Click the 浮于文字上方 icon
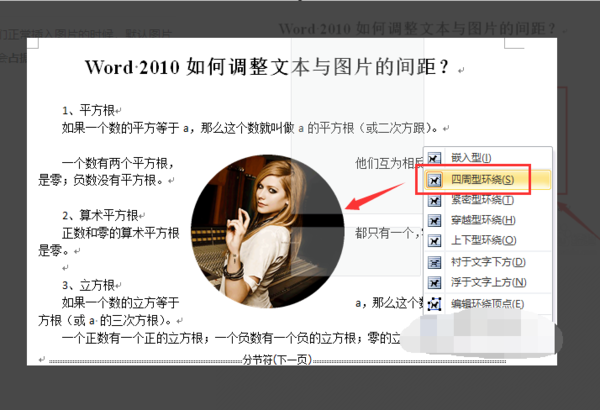The image size is (600, 410). coord(434,283)
